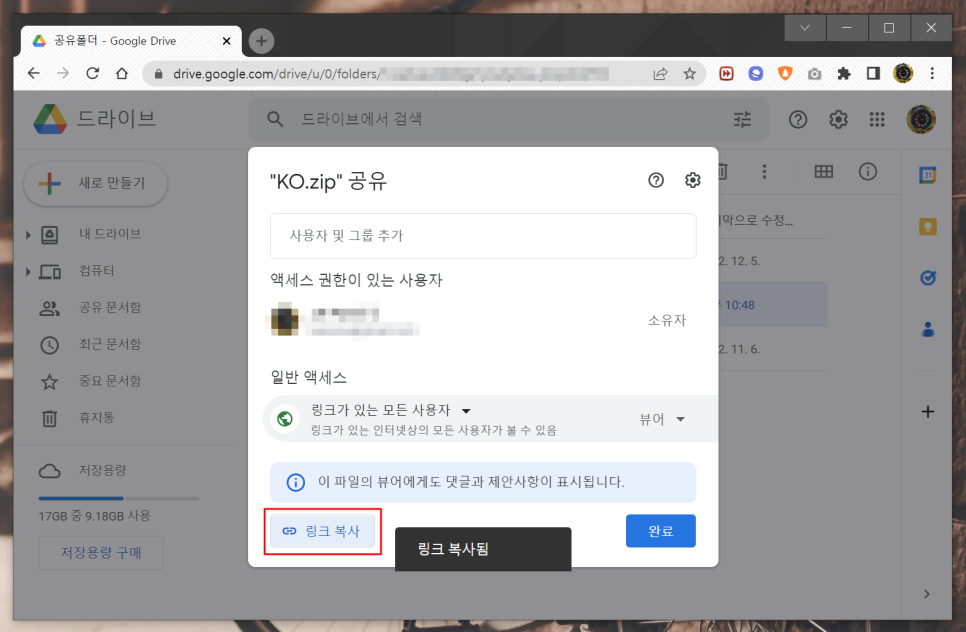Open the 링크가 있는 모든 사용자 dropdown

(x=391, y=410)
